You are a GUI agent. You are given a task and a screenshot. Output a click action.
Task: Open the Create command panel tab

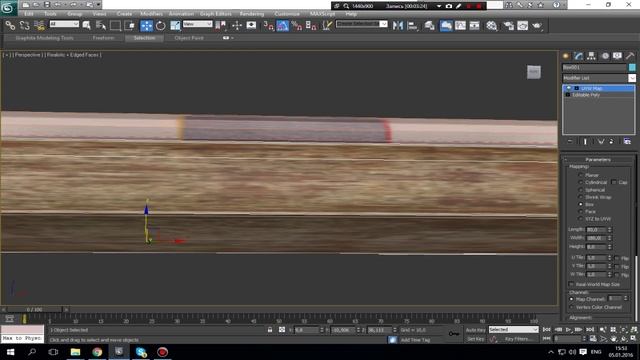click(566, 56)
